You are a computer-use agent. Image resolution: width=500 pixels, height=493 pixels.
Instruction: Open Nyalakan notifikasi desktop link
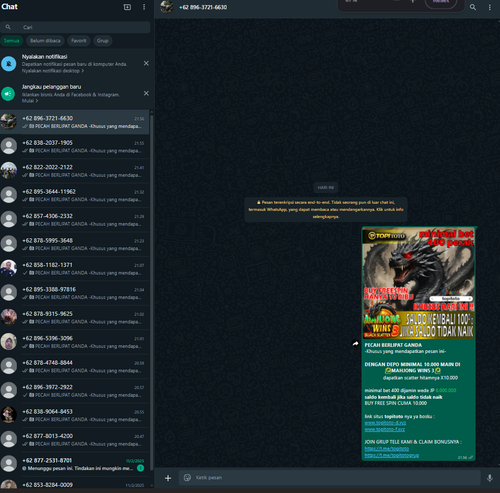(53, 71)
